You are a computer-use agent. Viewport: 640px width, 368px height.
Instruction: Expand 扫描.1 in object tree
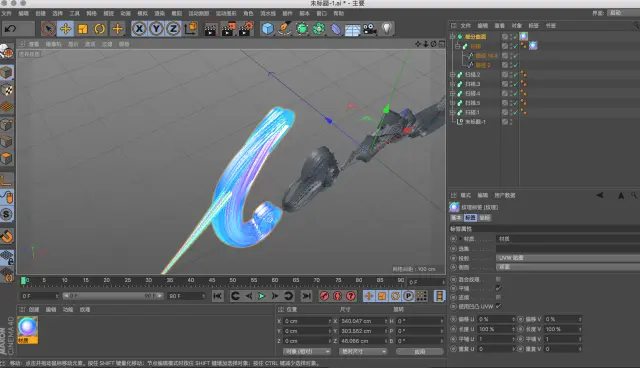point(452,112)
